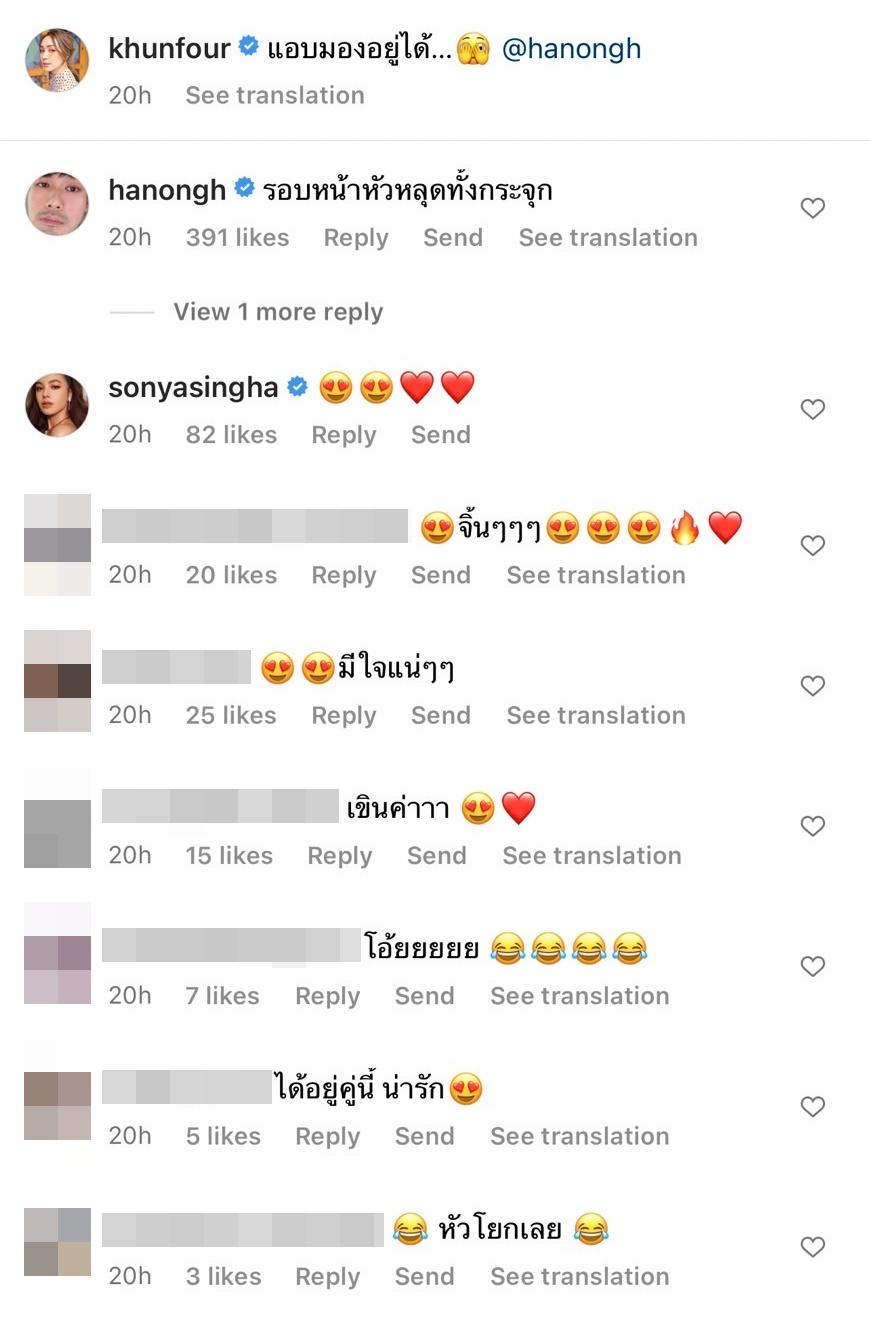Send sonyasingha's comment
This screenshot has height=1324, width=870.
(x=441, y=435)
